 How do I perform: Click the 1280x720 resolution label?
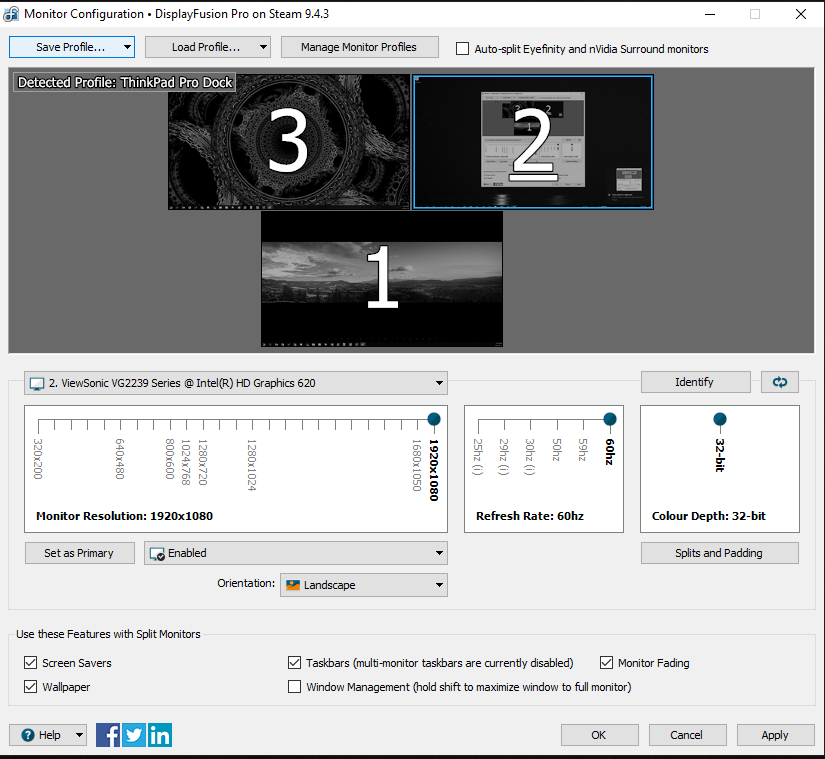203,462
